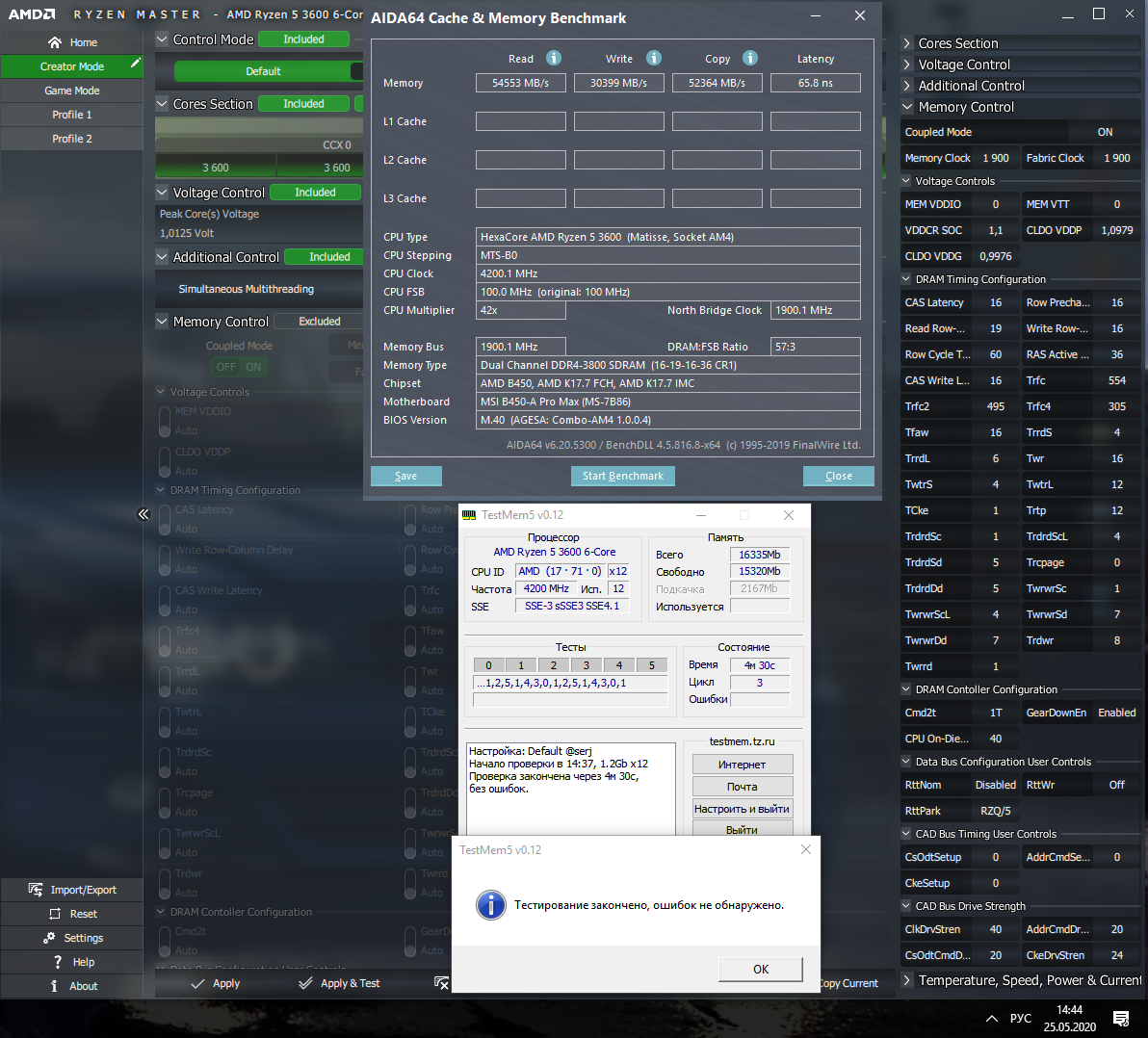The height and width of the screenshot is (1038, 1148).
Task: Click first core 3 600 speed bar
Action: point(216,167)
